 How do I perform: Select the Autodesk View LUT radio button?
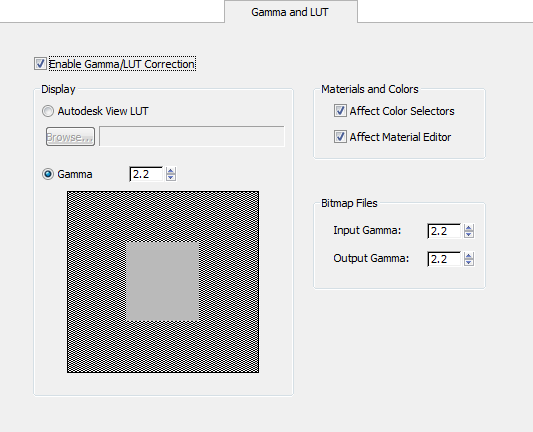coord(48,111)
